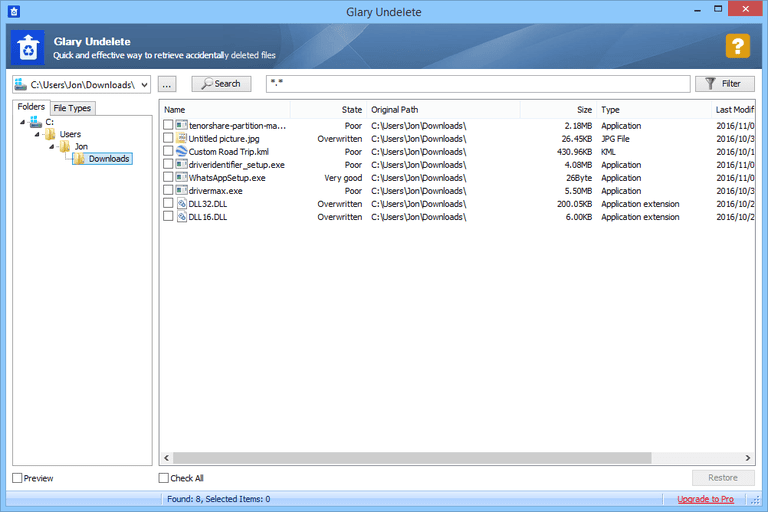Click the app icon in the title bar
This screenshot has height=512, width=768.
[x=14, y=11]
